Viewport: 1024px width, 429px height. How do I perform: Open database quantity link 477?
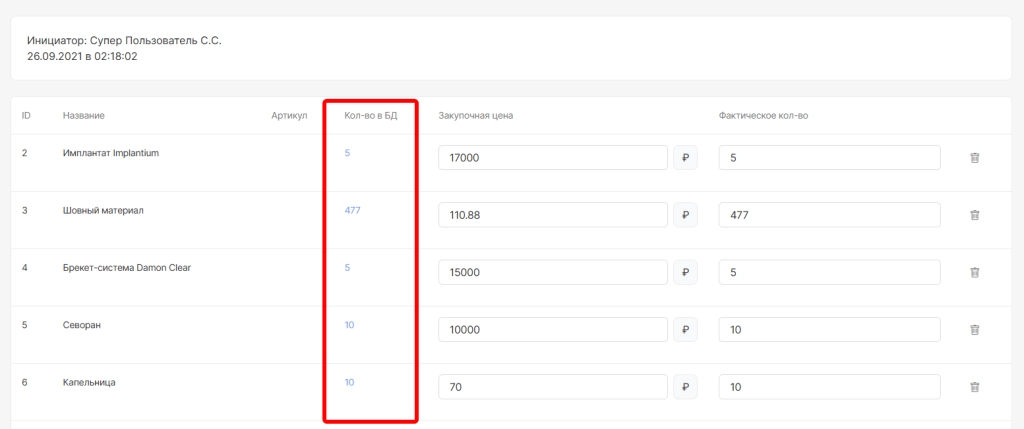coord(352,210)
